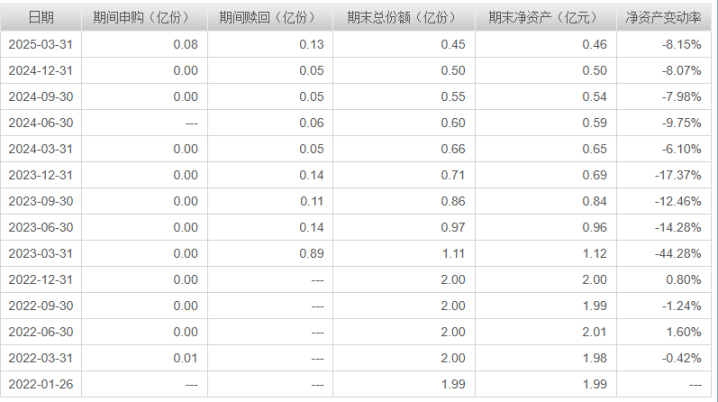718x402 pixels.
Task: Click the -17.37% change rate cell
Action: click(664, 175)
